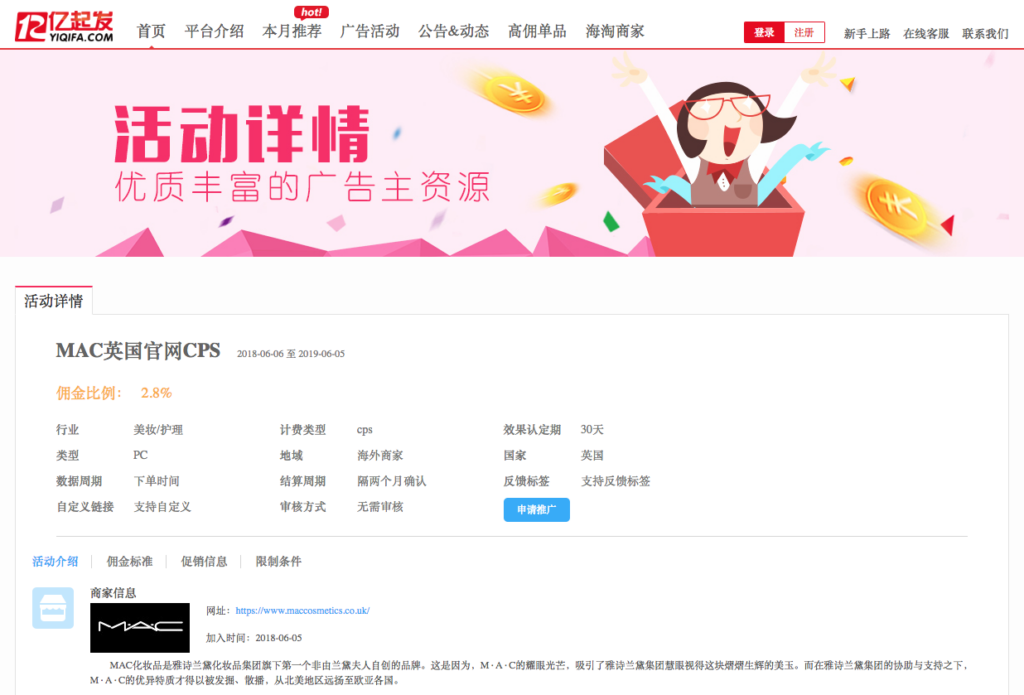
Task: Click the value 支持反馈标签
Action: [615, 481]
